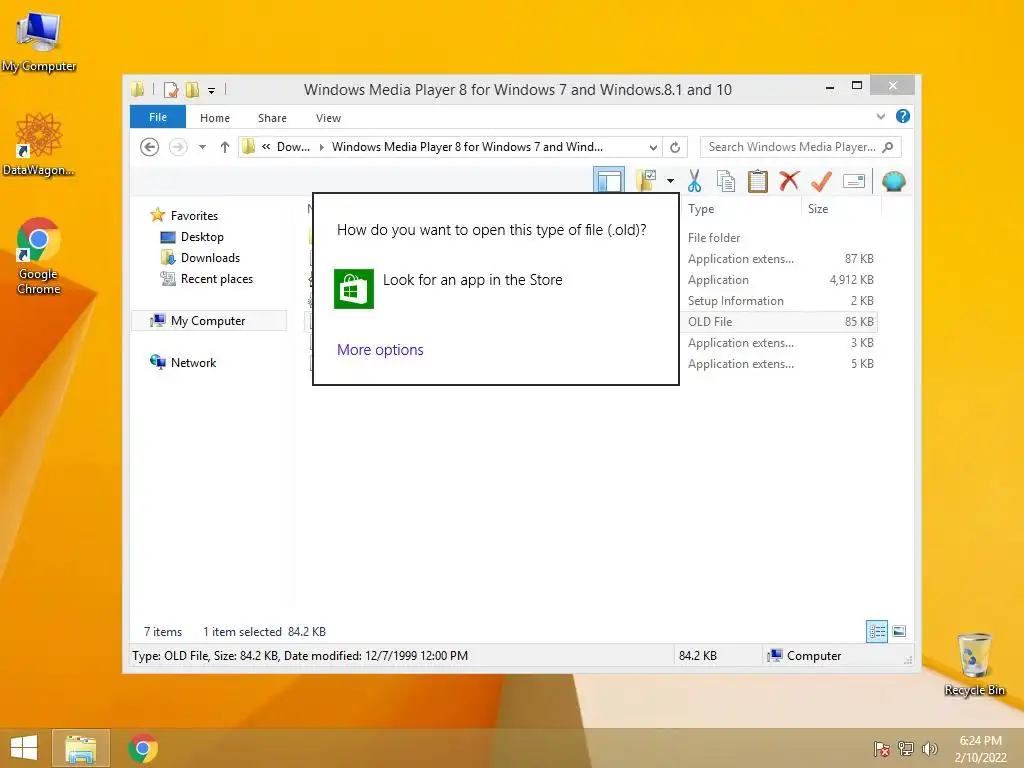The image size is (1024, 768).
Task: Click the network tray icon
Action: (906, 749)
